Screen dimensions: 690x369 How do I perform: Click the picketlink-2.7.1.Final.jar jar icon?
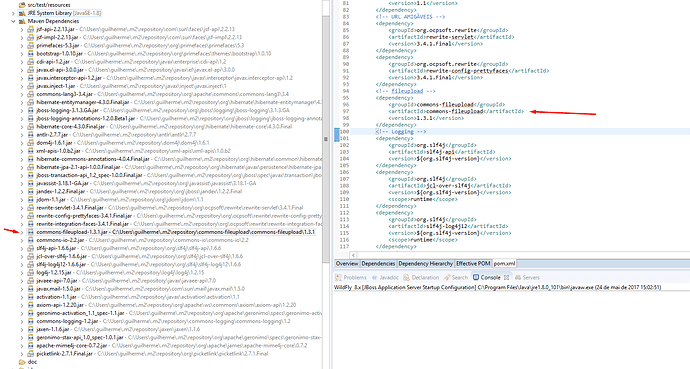[x=30, y=354]
